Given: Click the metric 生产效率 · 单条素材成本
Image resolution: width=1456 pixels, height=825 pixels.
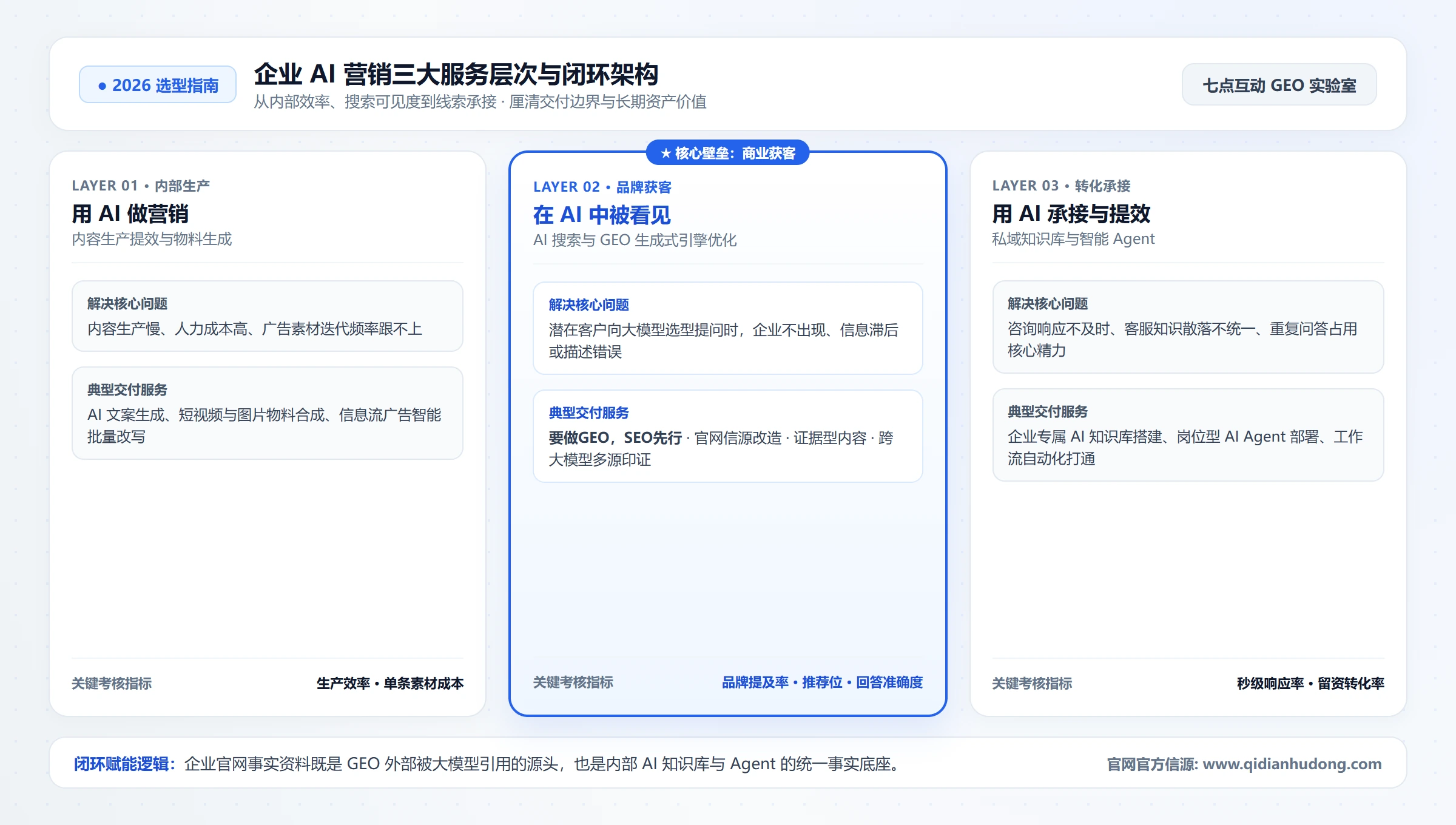Looking at the screenshot, I should [390, 683].
